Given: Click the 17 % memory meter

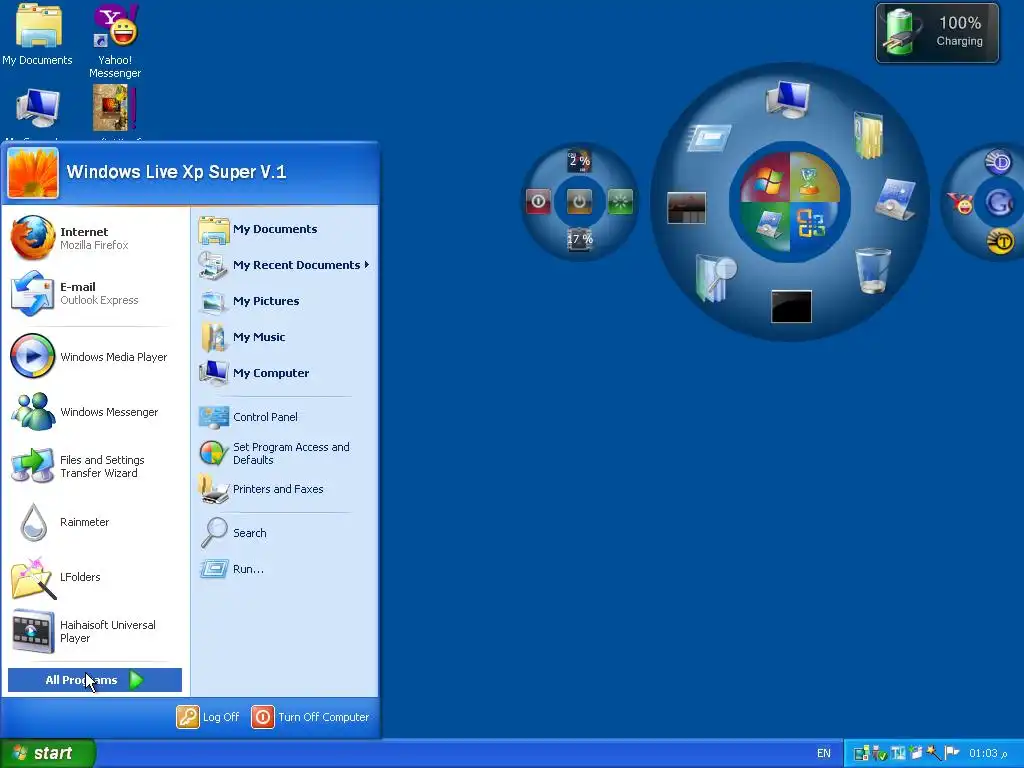Looking at the screenshot, I should tap(579, 239).
